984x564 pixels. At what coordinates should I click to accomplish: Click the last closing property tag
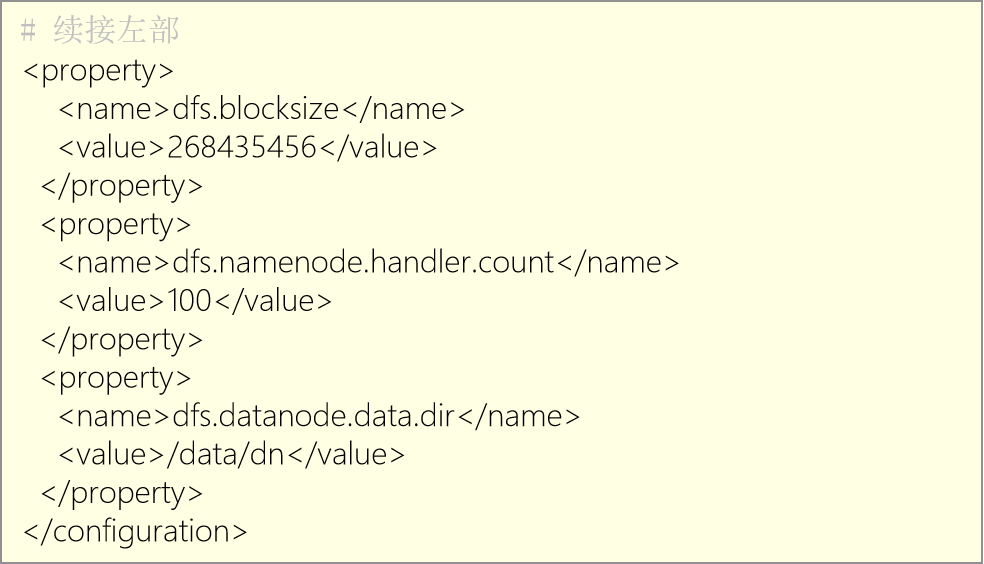coord(122,494)
